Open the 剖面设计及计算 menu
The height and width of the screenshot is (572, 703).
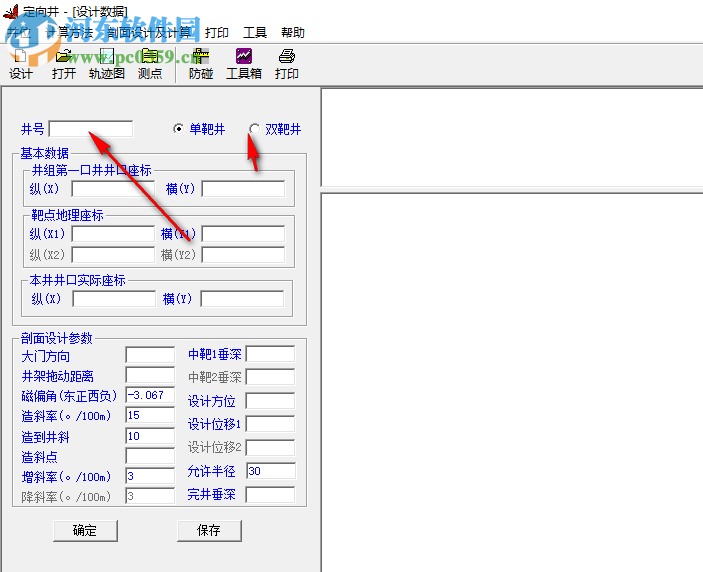coord(149,32)
